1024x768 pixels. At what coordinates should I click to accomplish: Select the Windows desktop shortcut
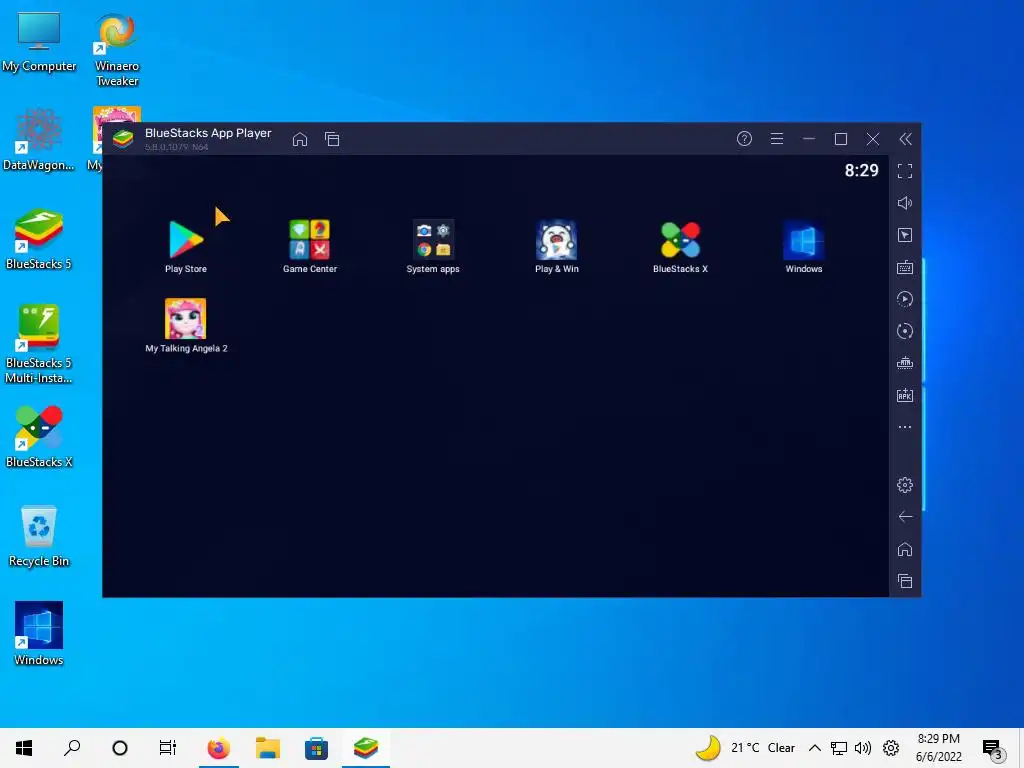point(39,634)
